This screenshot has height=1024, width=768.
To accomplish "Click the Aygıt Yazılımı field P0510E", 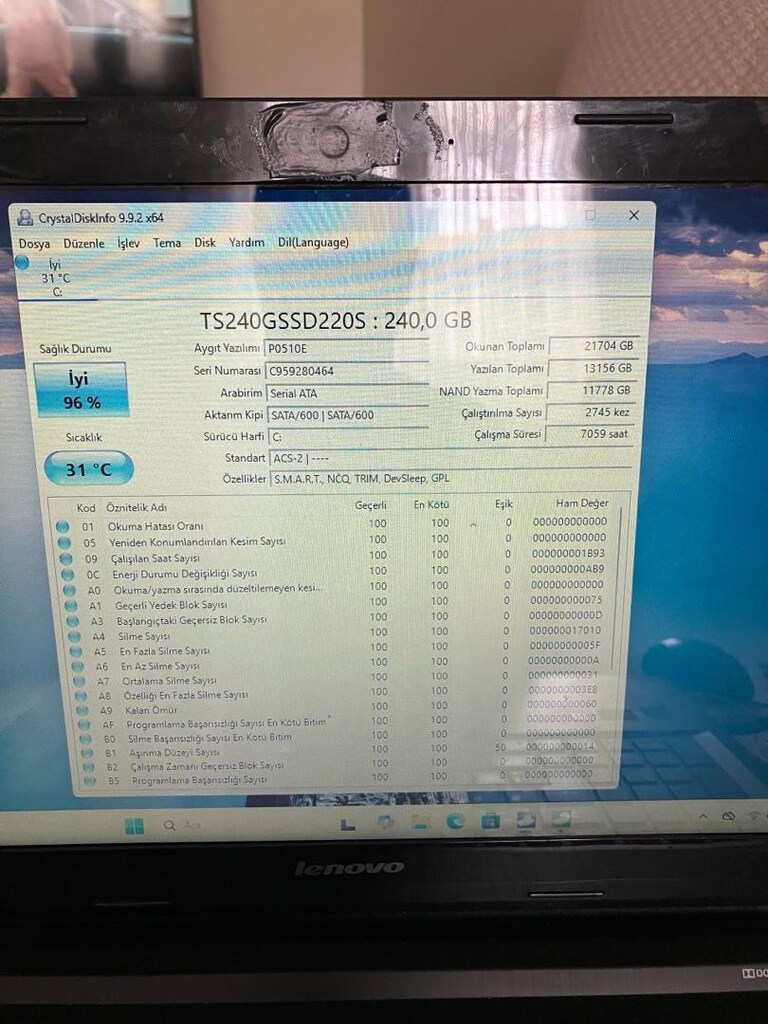I will (x=346, y=349).
